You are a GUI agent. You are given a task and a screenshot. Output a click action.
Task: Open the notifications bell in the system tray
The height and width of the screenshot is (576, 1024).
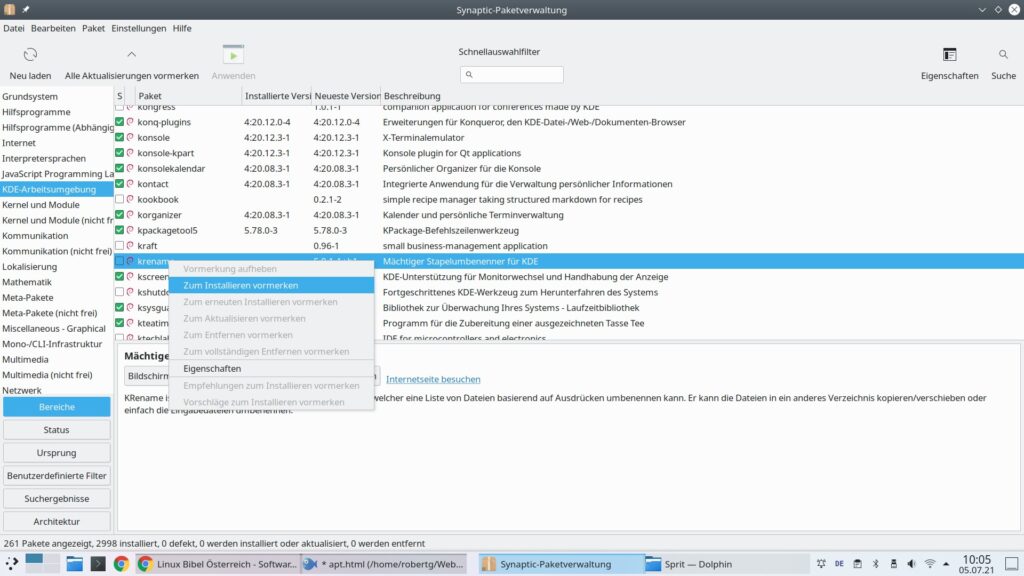pyautogui.click(x=821, y=564)
